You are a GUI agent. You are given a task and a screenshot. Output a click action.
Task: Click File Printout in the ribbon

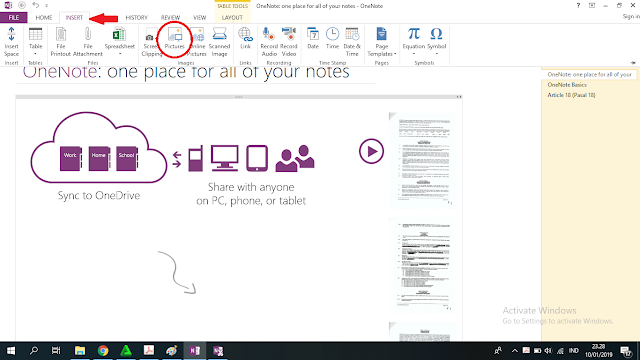pos(60,42)
